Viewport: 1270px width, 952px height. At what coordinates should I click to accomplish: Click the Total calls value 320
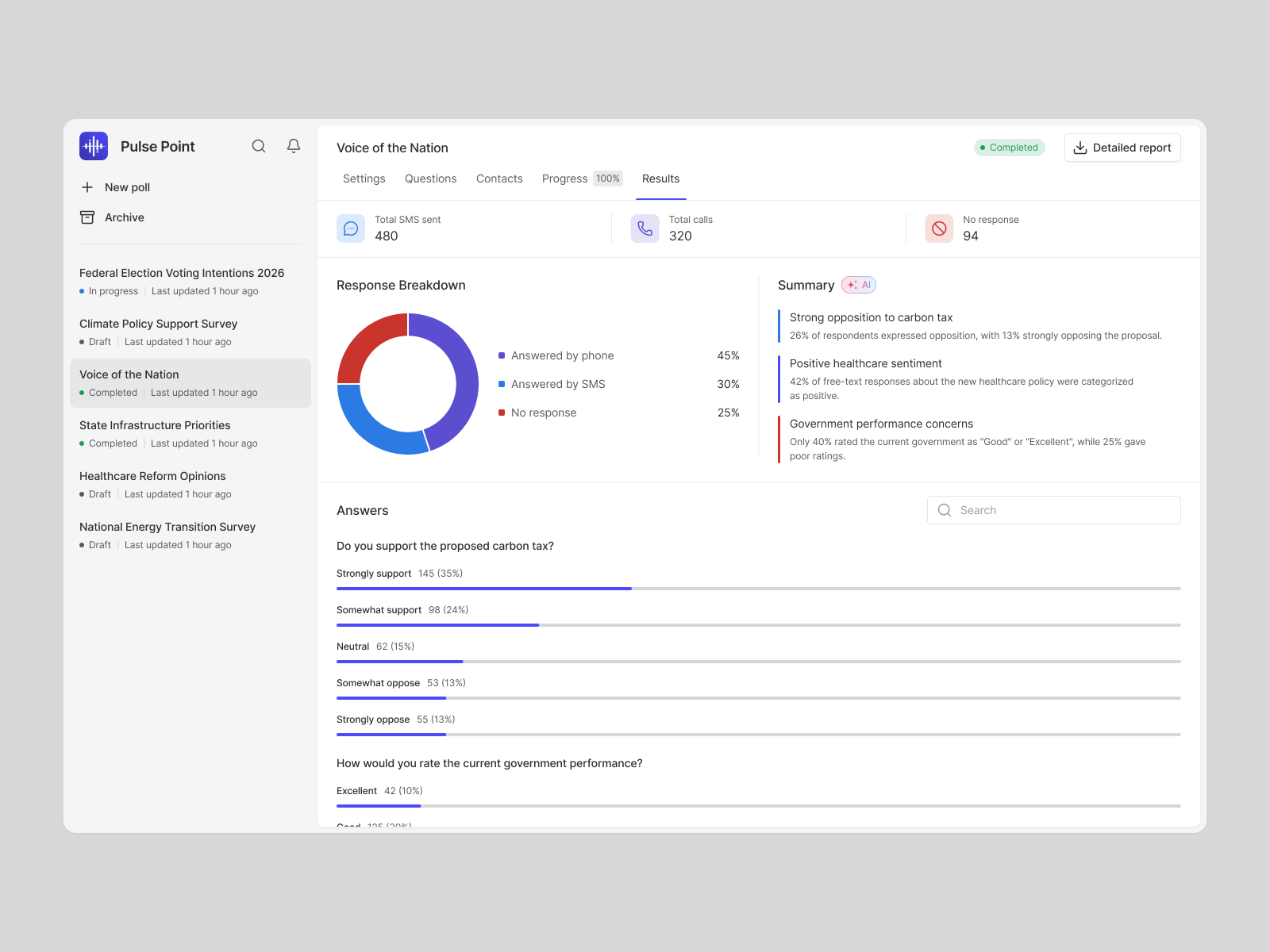coord(680,236)
